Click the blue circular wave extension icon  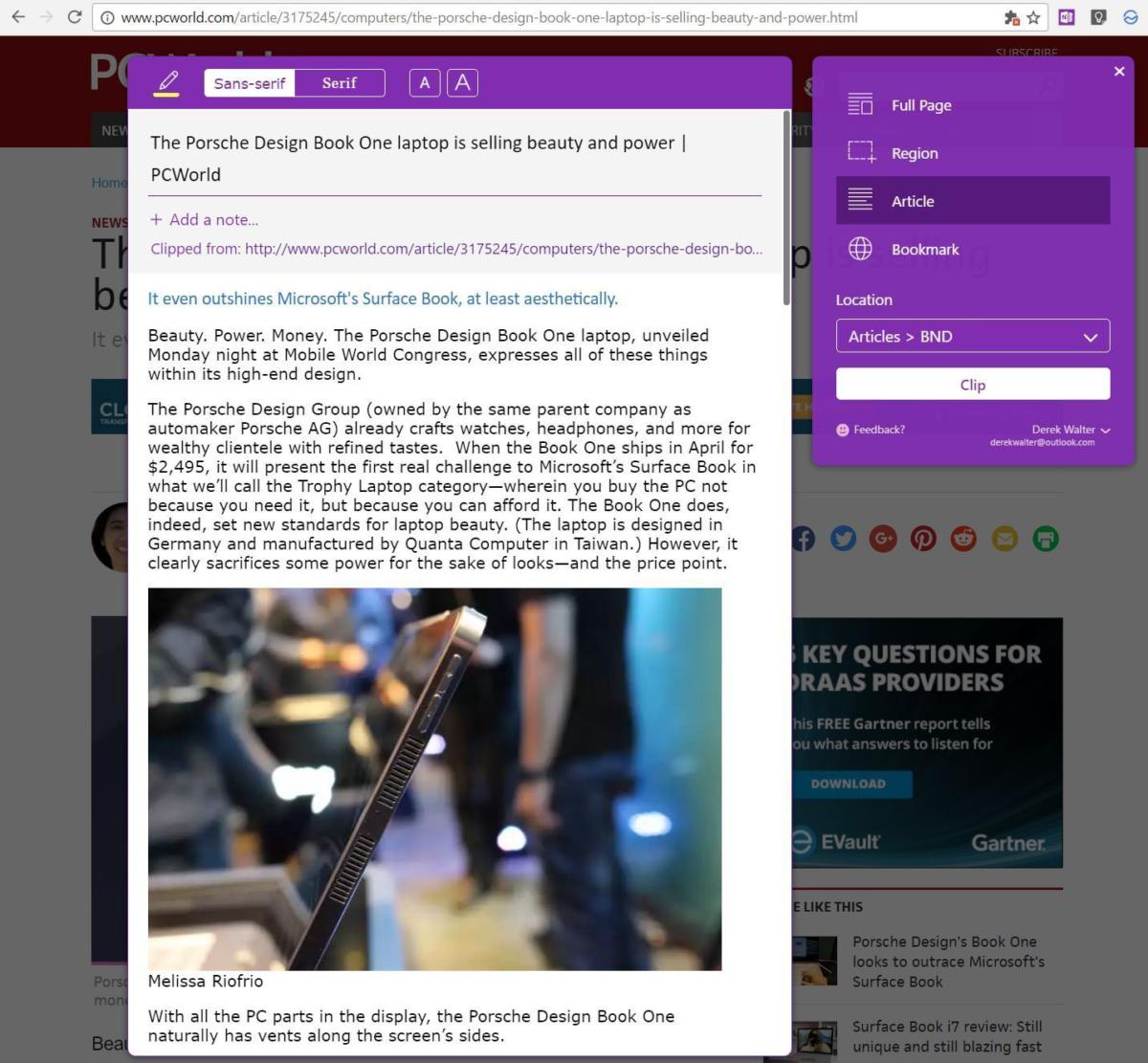coord(1131,17)
